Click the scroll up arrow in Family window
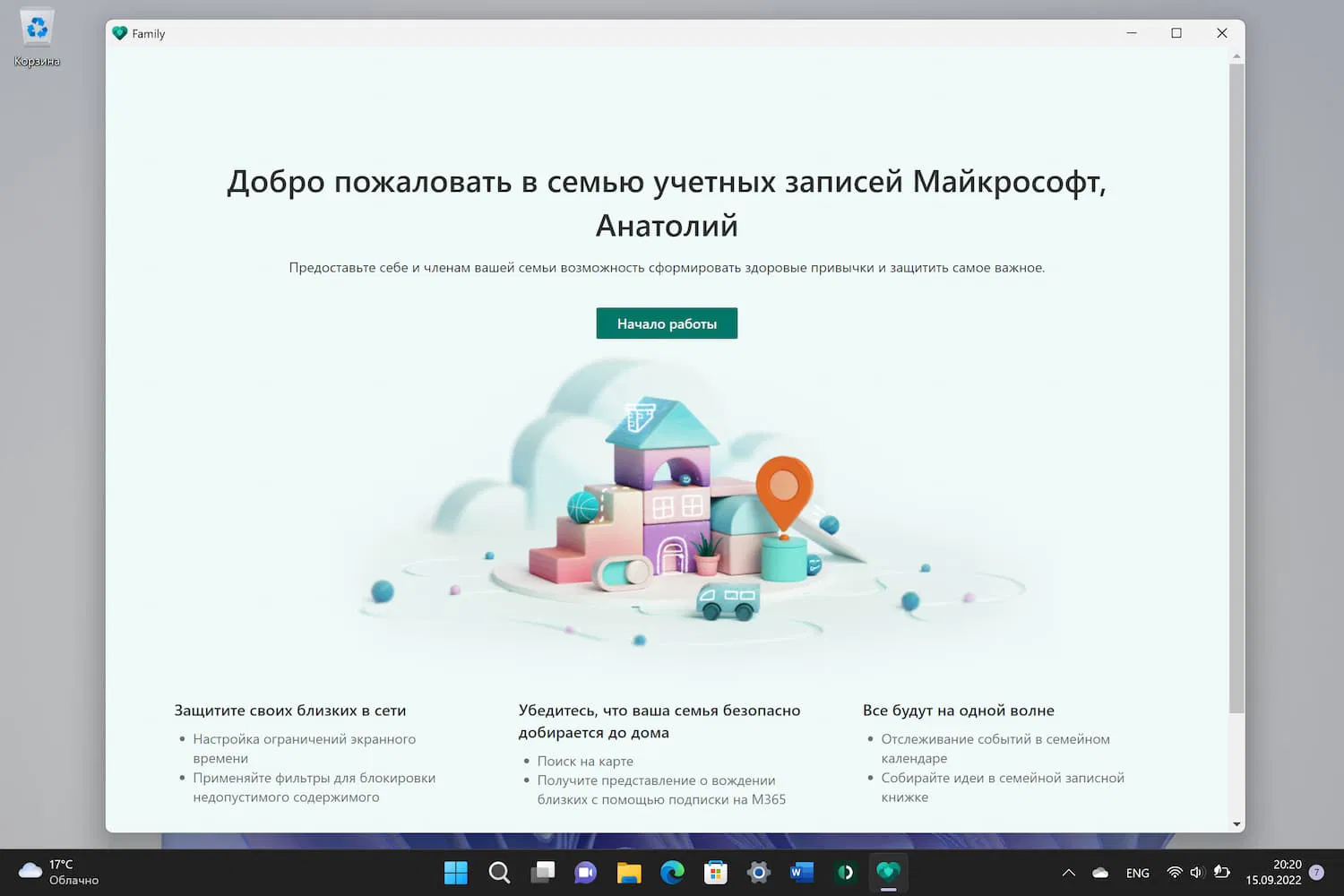 point(1236,56)
